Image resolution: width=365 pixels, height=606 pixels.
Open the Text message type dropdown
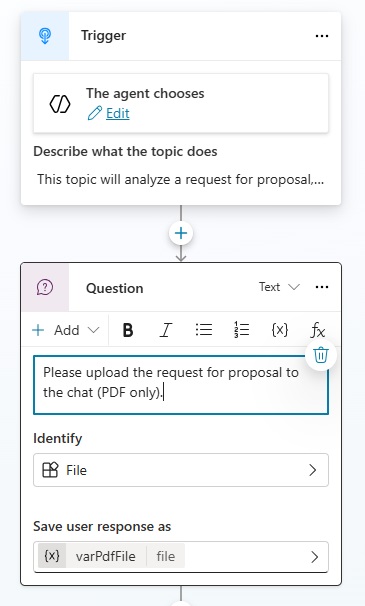(279, 287)
